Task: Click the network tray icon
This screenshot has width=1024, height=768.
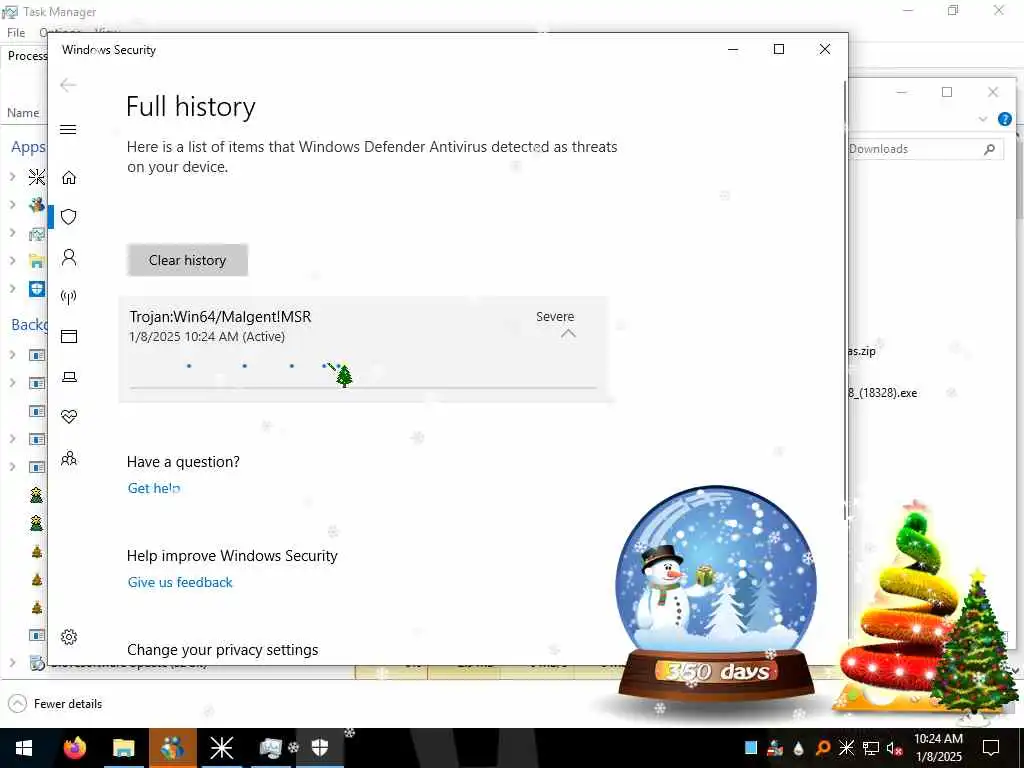Action: point(871,748)
